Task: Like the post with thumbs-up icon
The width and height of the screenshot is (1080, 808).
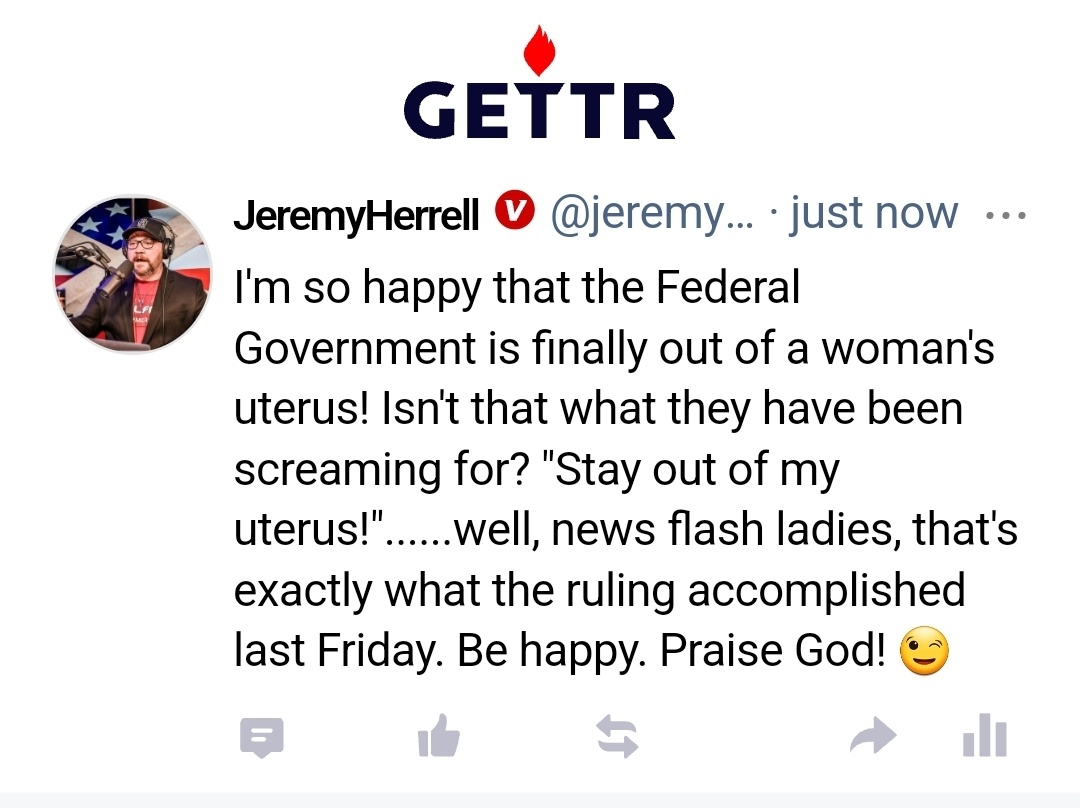Action: tap(439, 736)
